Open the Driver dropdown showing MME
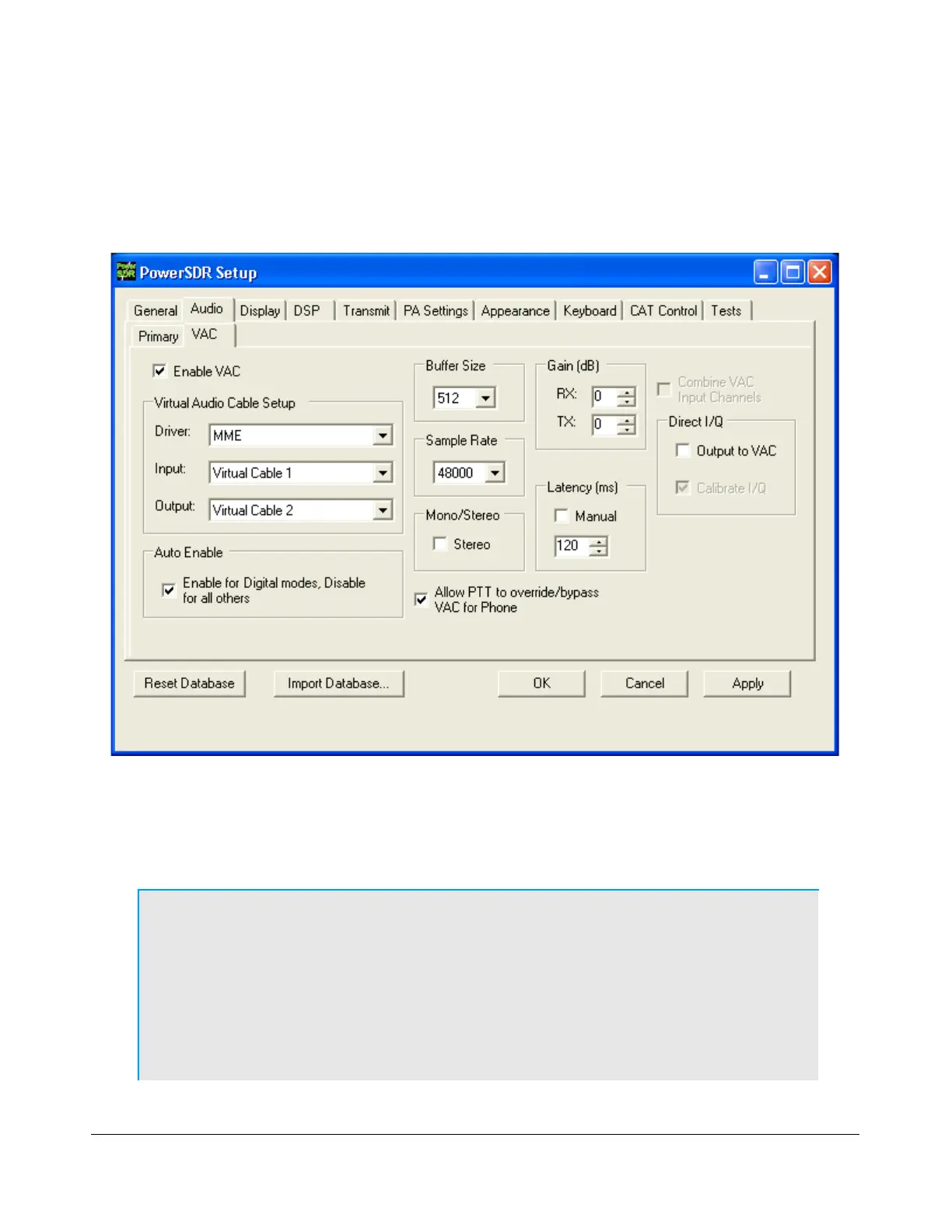The image size is (952, 1232). (383, 435)
